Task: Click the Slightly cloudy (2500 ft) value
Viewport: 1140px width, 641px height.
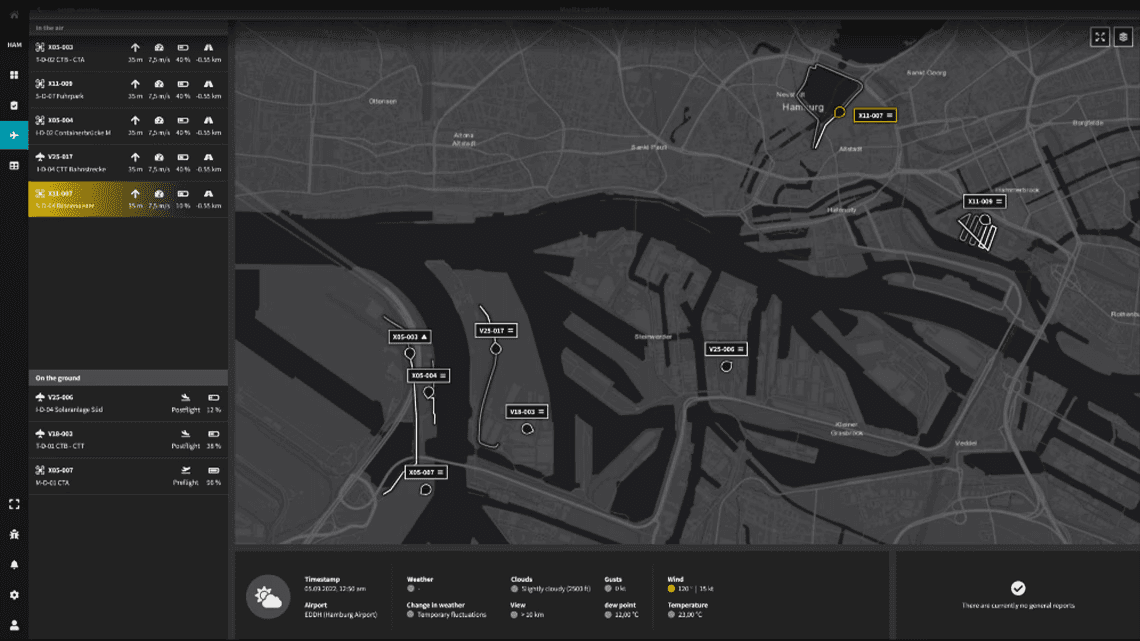Action: tap(556, 589)
